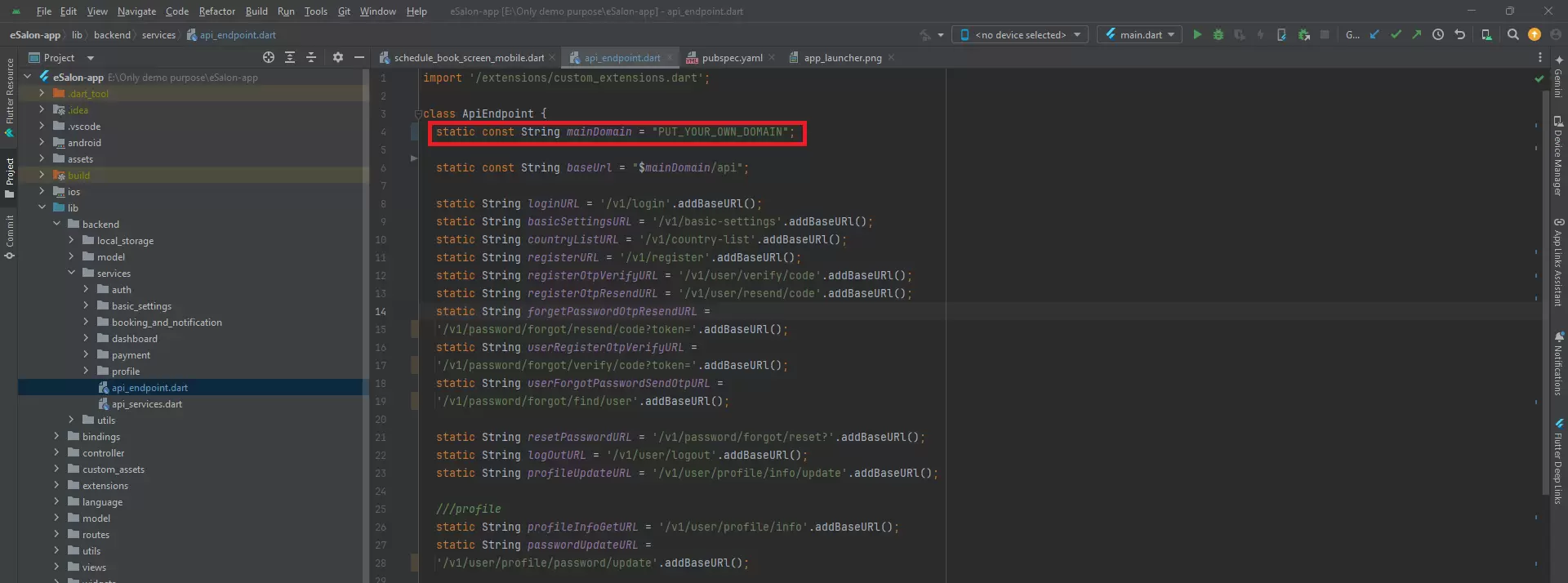The image size is (1568, 583).
Task: Run main.dart with the green play button
Action: click(x=1197, y=34)
